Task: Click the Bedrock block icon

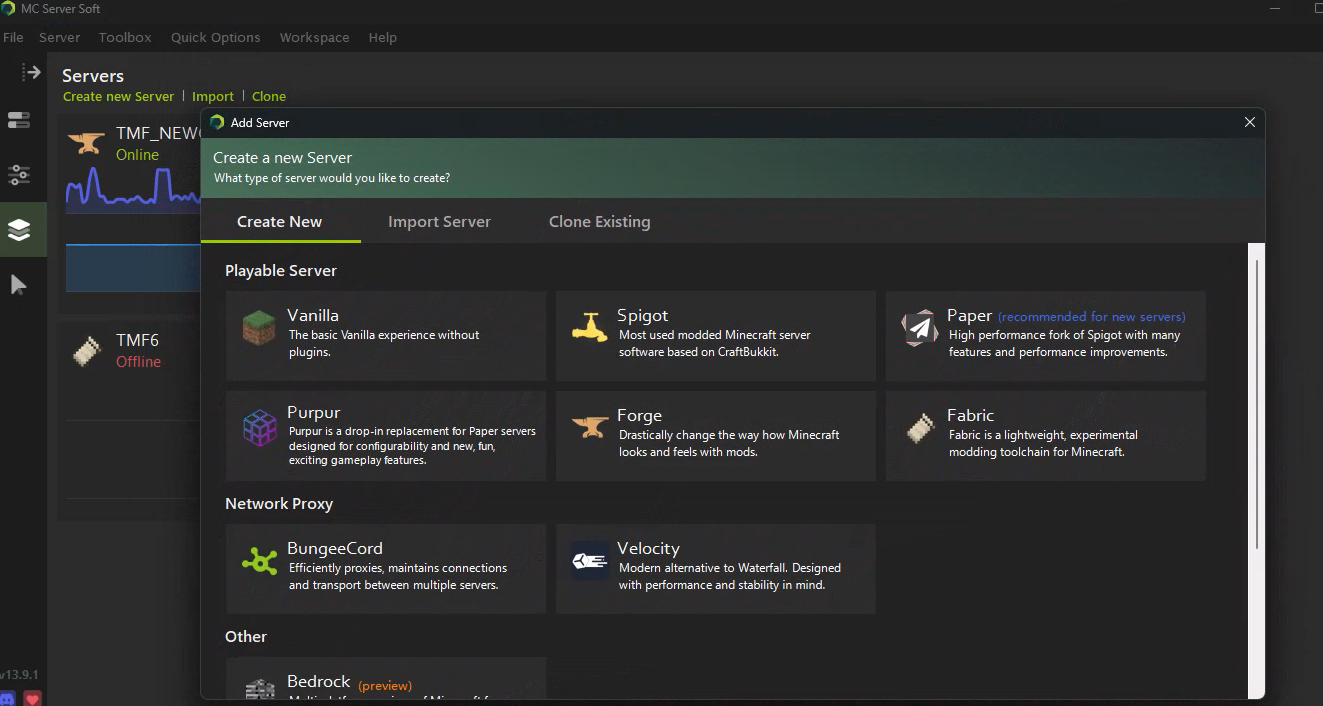Action: click(259, 689)
